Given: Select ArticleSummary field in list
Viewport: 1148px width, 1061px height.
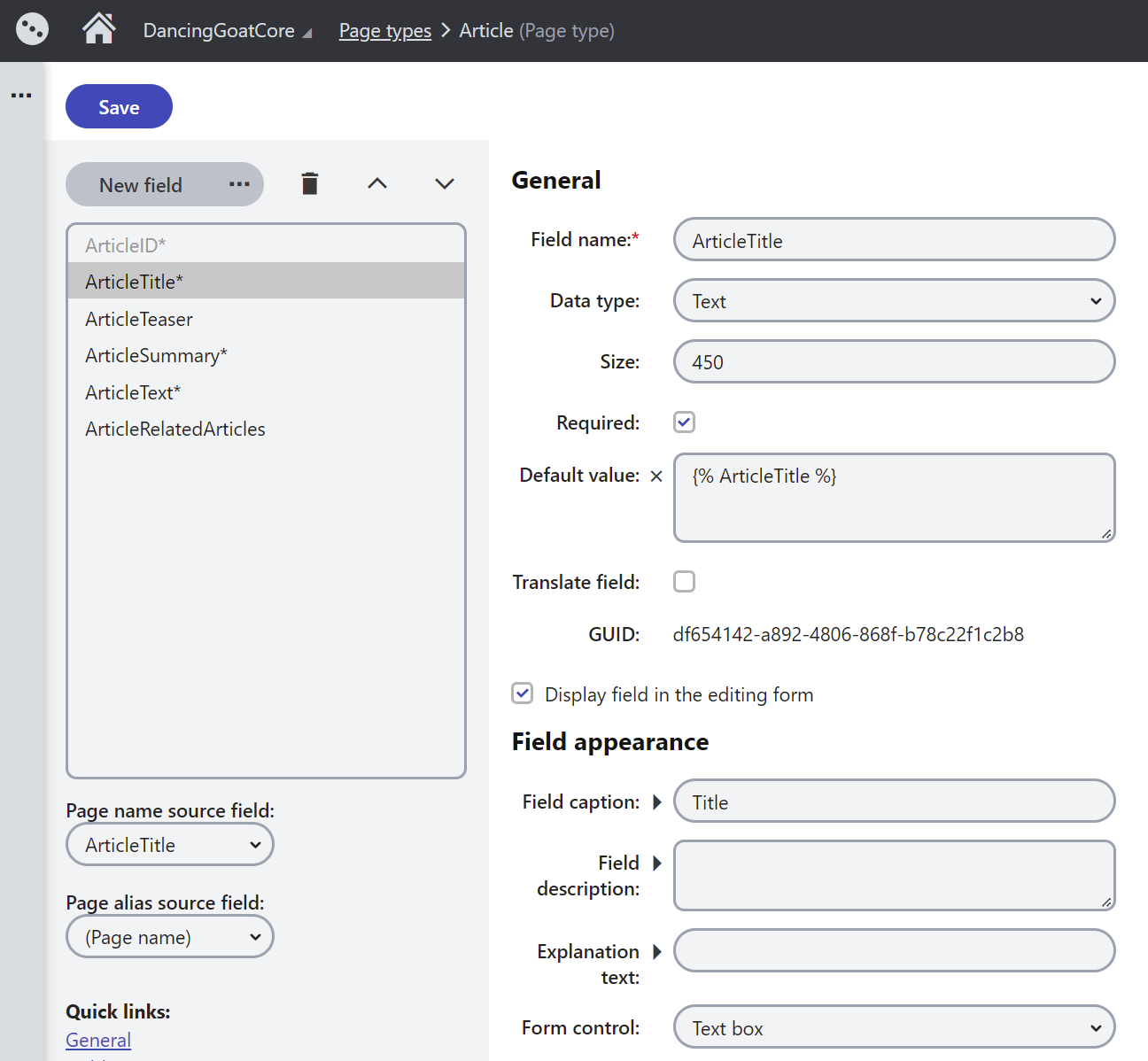Looking at the screenshot, I should click(266, 355).
